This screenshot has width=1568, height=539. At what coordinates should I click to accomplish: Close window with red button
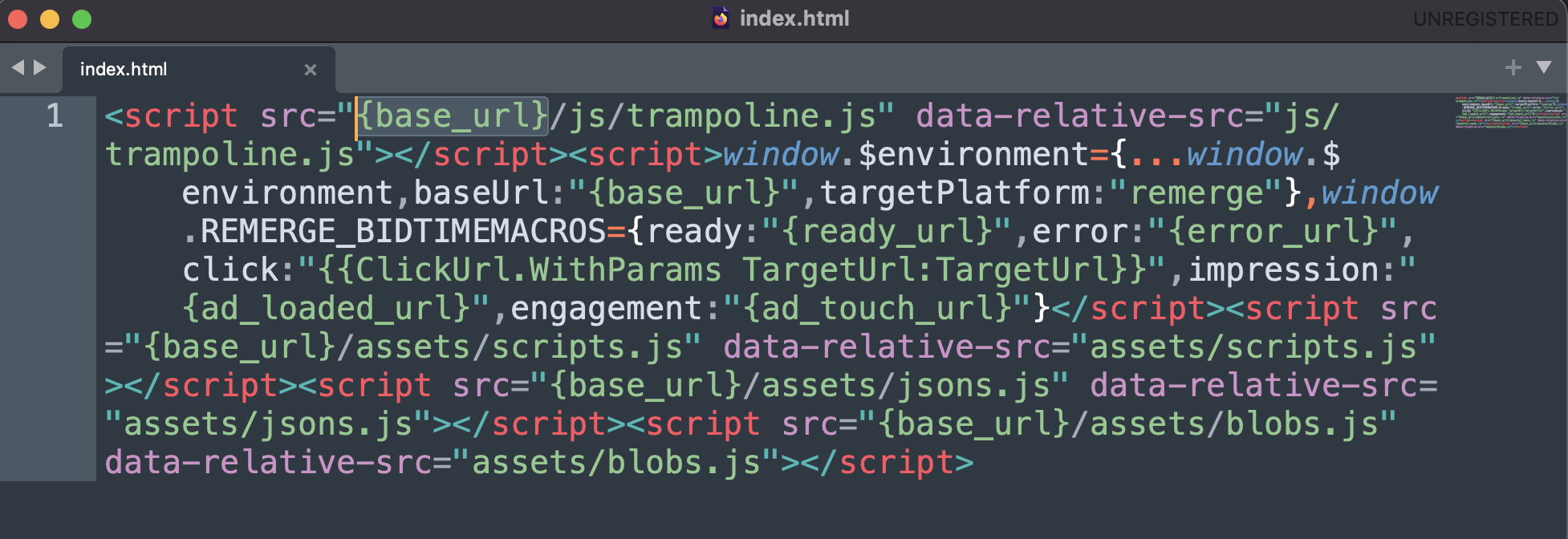click(18, 18)
